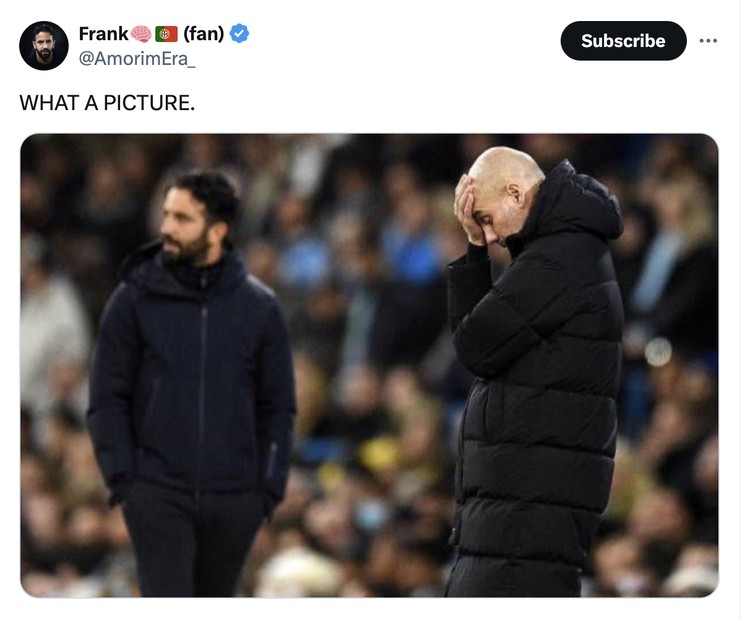Click the "(fan)" text in display name

tap(203, 34)
